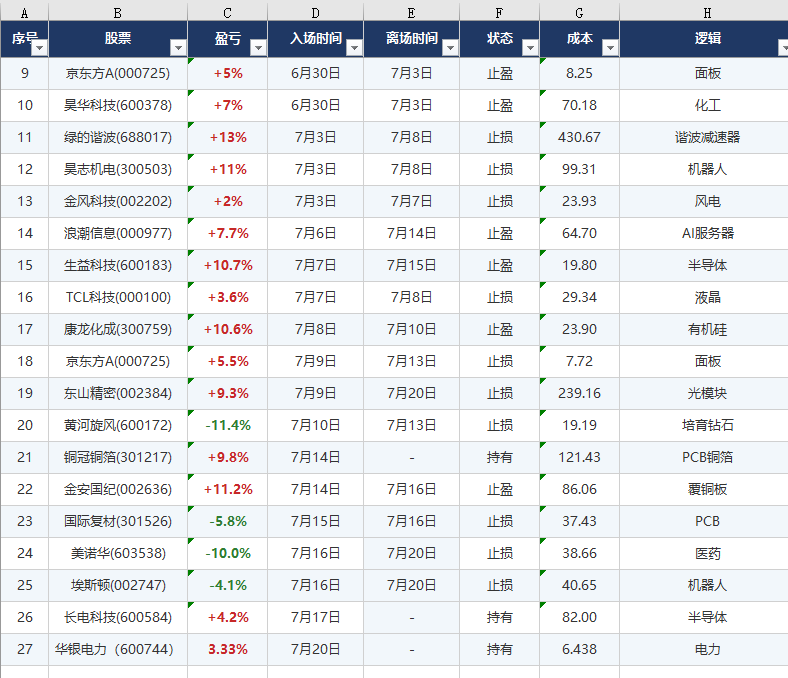Select cell 东山精密(002384)
This screenshot has width=788, height=678.
coord(118,393)
